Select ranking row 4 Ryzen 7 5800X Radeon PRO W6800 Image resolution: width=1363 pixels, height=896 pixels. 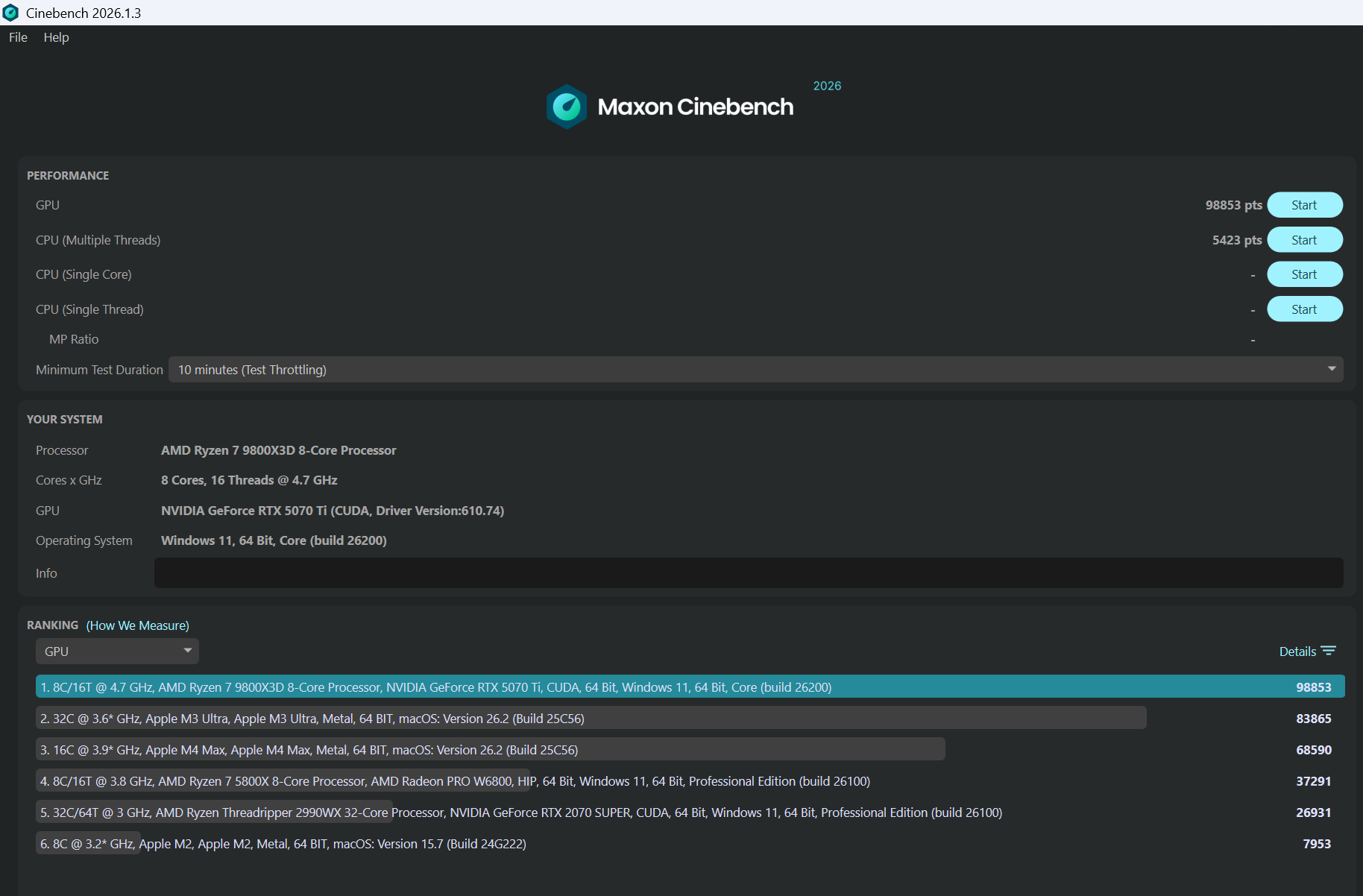(690, 781)
